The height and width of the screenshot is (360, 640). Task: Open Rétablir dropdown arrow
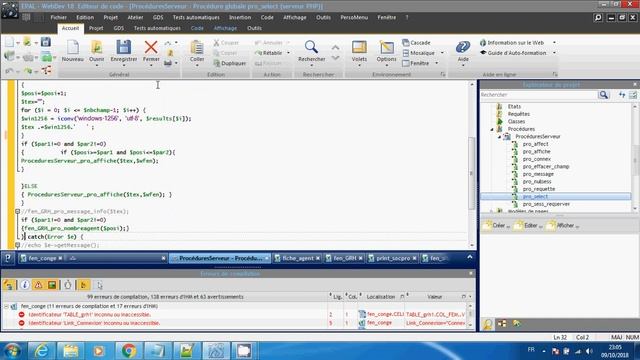click(288, 53)
